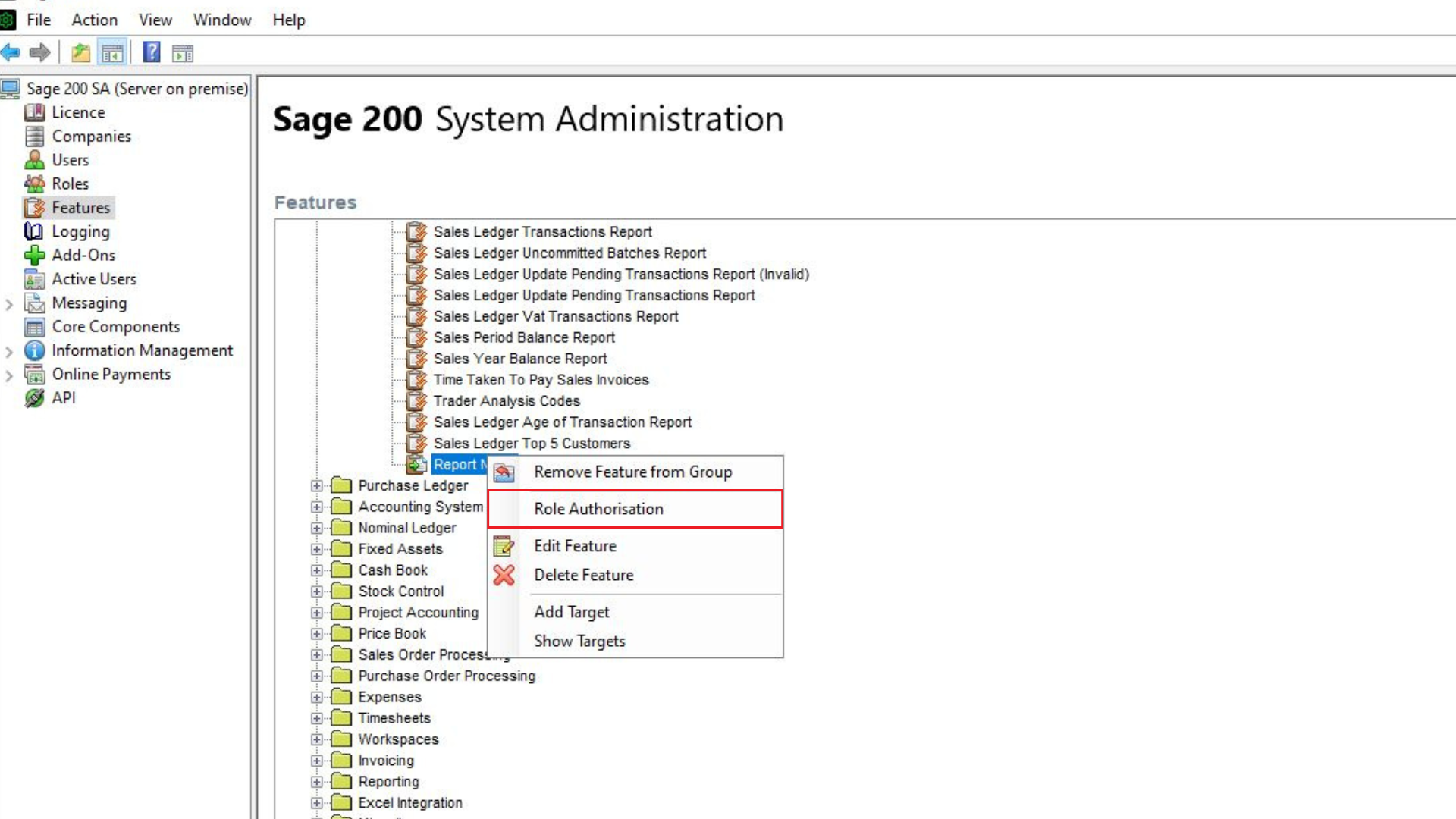Expand the Information Management node
The image size is (1456, 819).
tap(9, 350)
